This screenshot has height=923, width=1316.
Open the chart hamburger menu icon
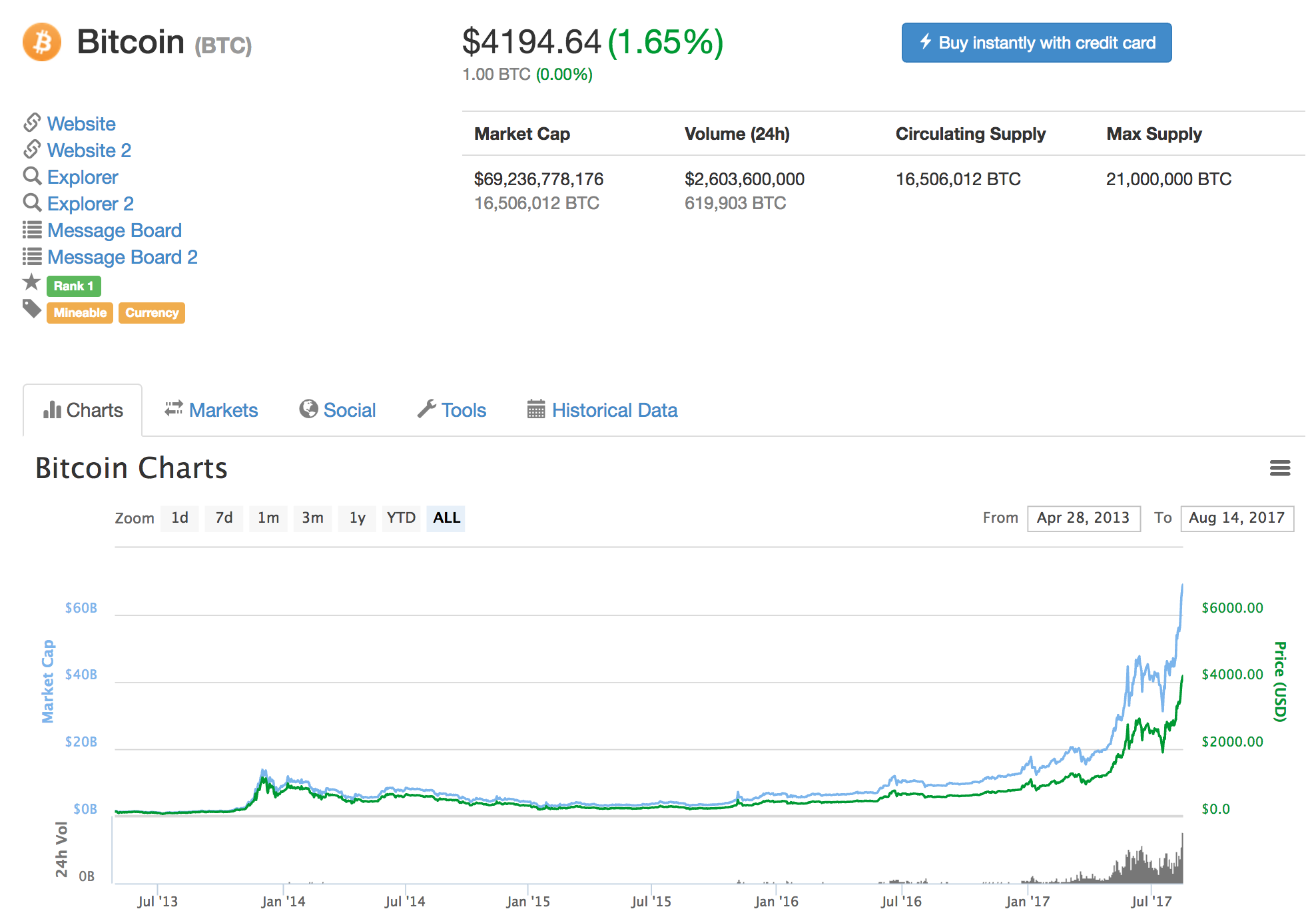coord(1279,468)
